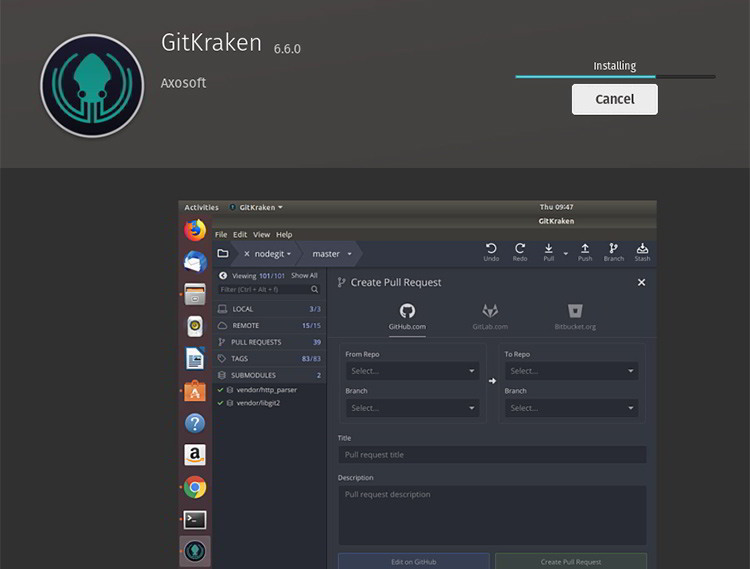Viewport: 750px width, 569px height.
Task: Expand the REMOTE section
Action: point(269,326)
